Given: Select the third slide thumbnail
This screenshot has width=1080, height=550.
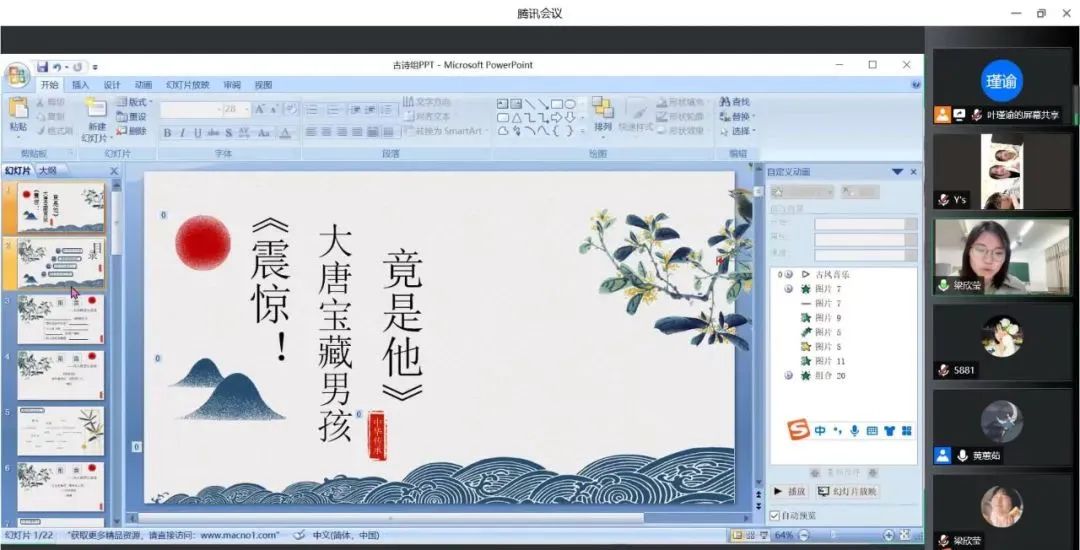Looking at the screenshot, I should pyautogui.click(x=60, y=320).
